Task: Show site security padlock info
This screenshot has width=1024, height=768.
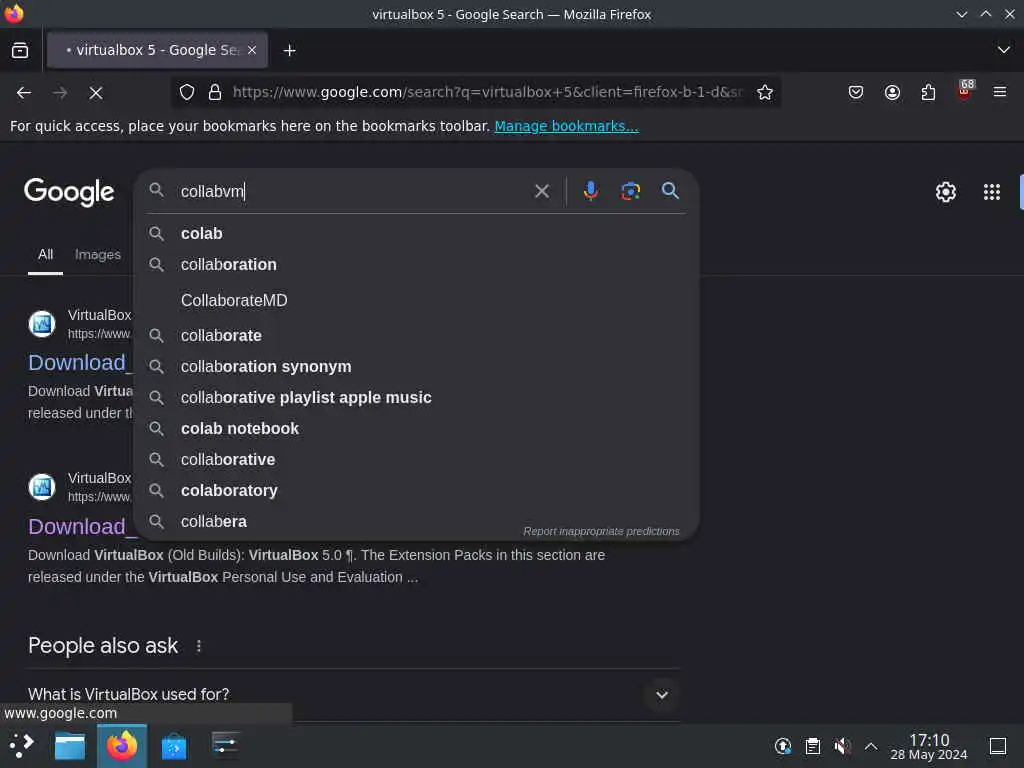Action: [215, 92]
